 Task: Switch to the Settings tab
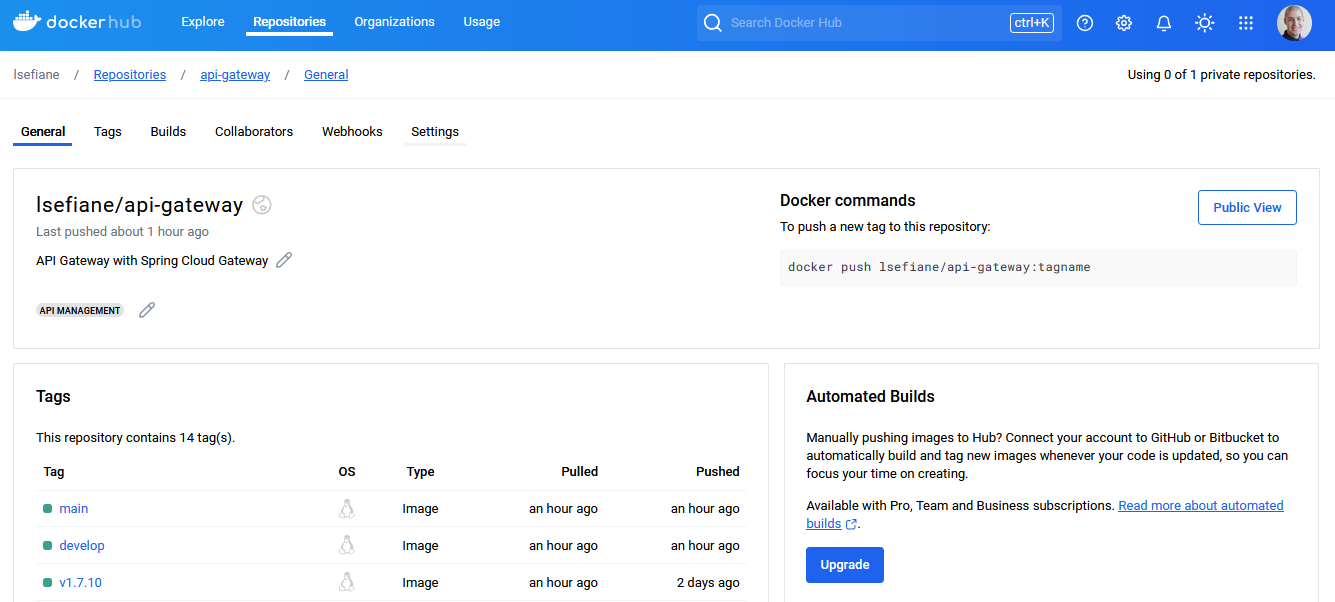(x=435, y=132)
